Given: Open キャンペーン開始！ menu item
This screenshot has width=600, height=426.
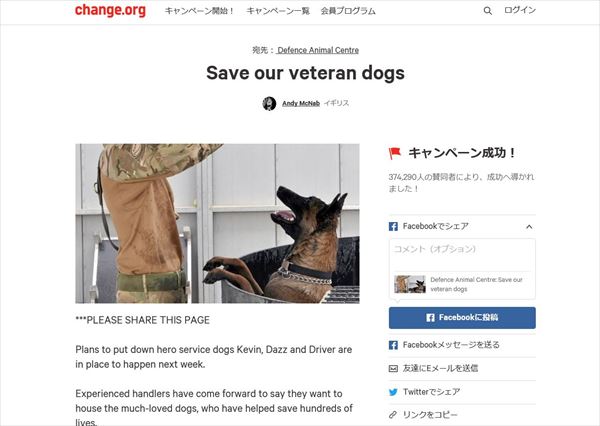Looking at the screenshot, I should tap(199, 11).
